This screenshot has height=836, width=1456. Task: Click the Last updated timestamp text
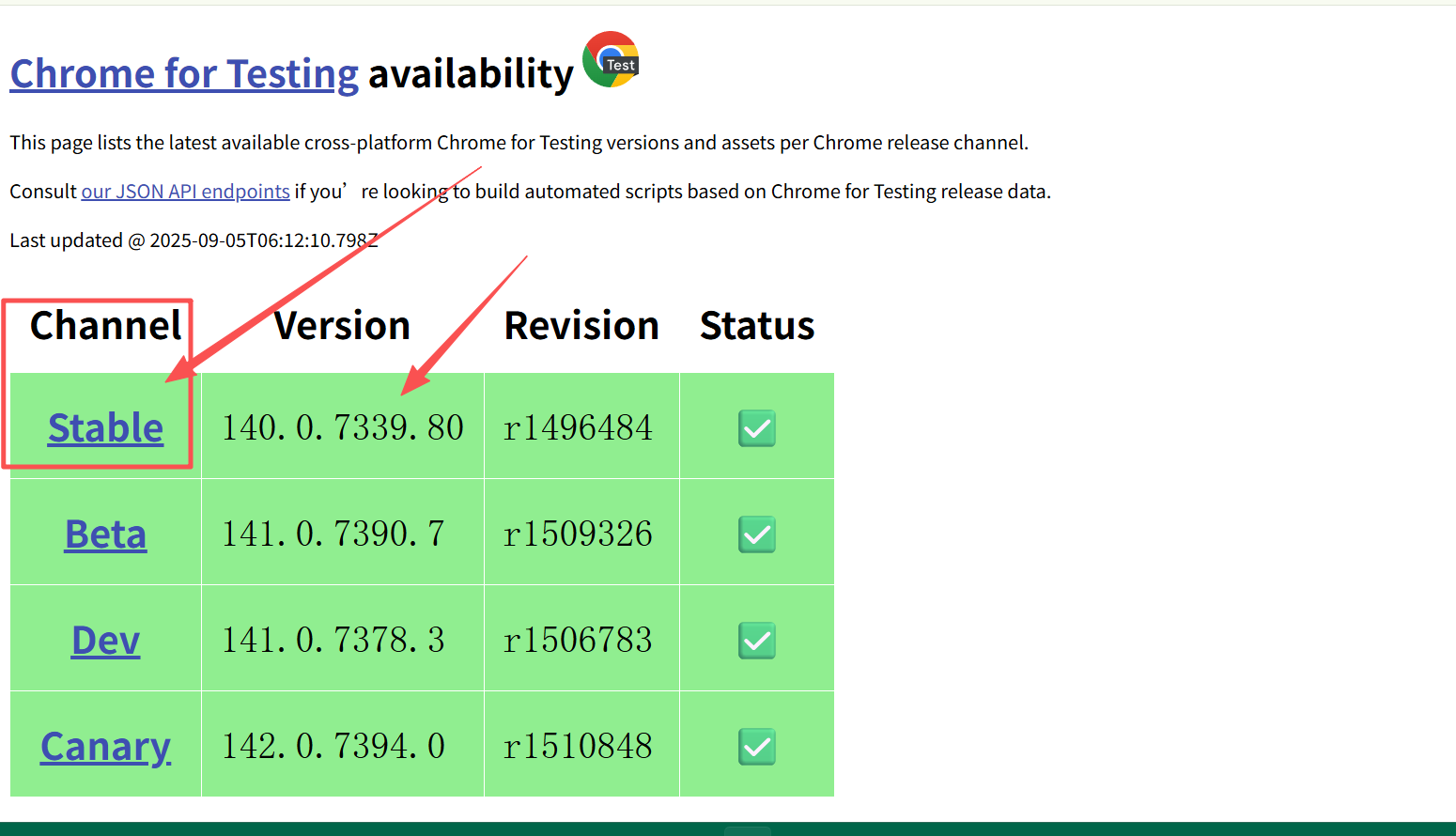[x=194, y=240]
